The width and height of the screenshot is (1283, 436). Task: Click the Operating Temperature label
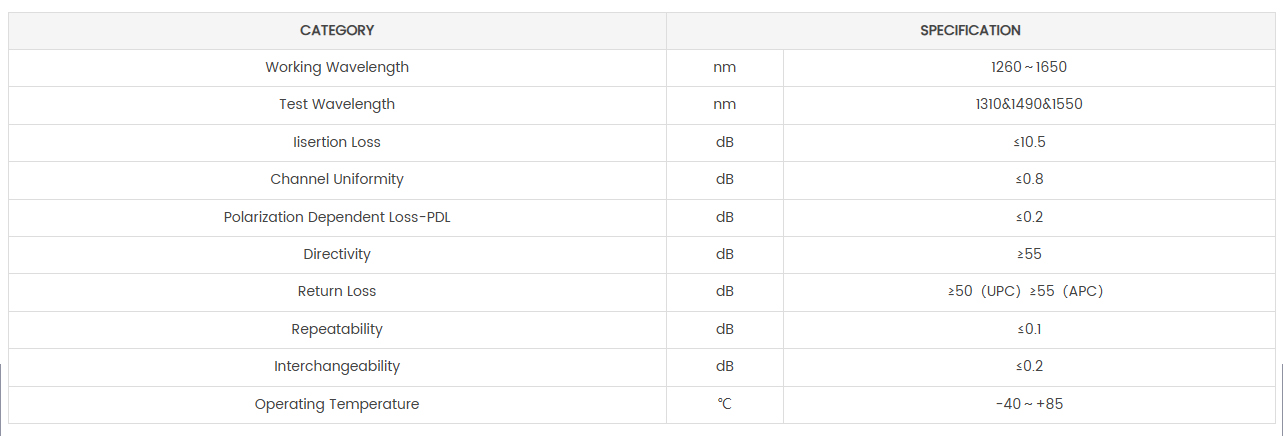[337, 404]
